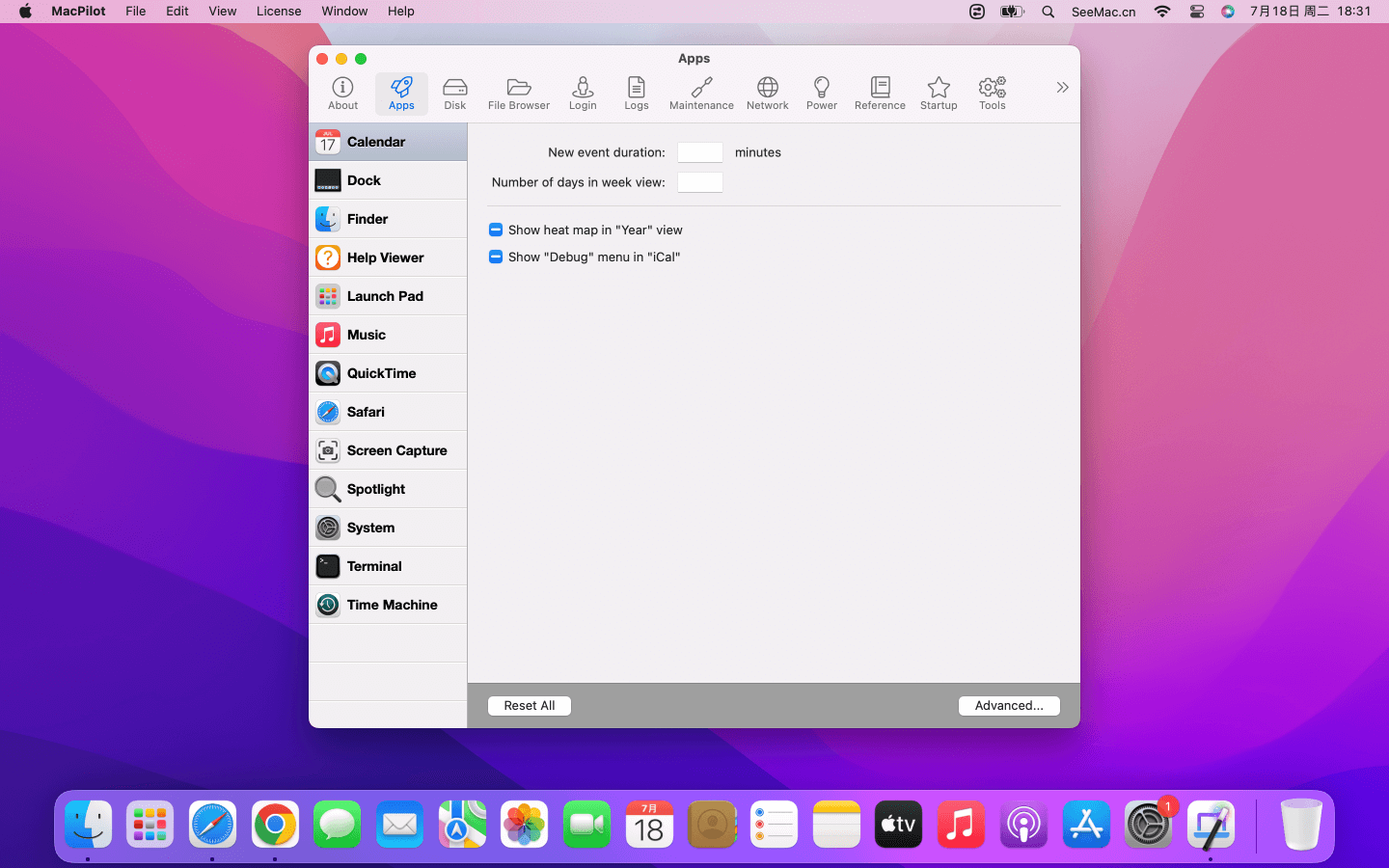Open Launchpad from the Dock
1389x868 pixels.
click(x=150, y=825)
